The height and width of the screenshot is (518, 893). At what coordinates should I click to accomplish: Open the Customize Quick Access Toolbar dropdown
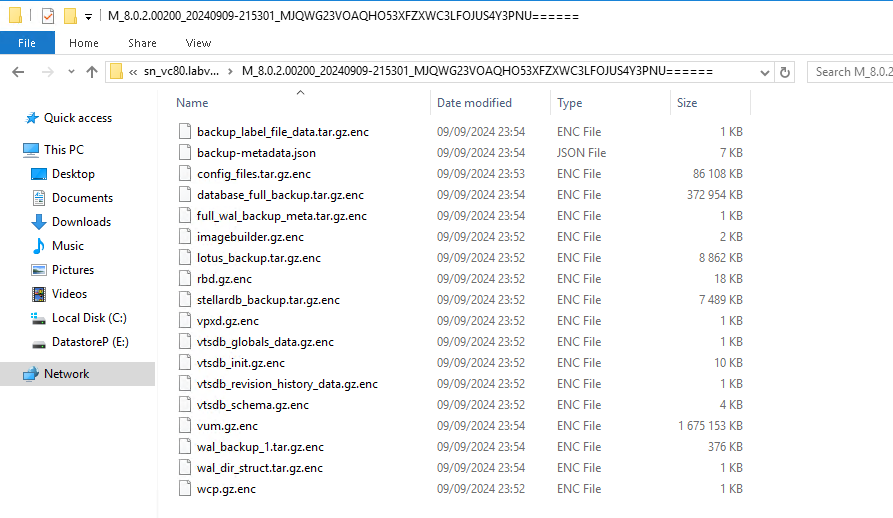[88, 17]
